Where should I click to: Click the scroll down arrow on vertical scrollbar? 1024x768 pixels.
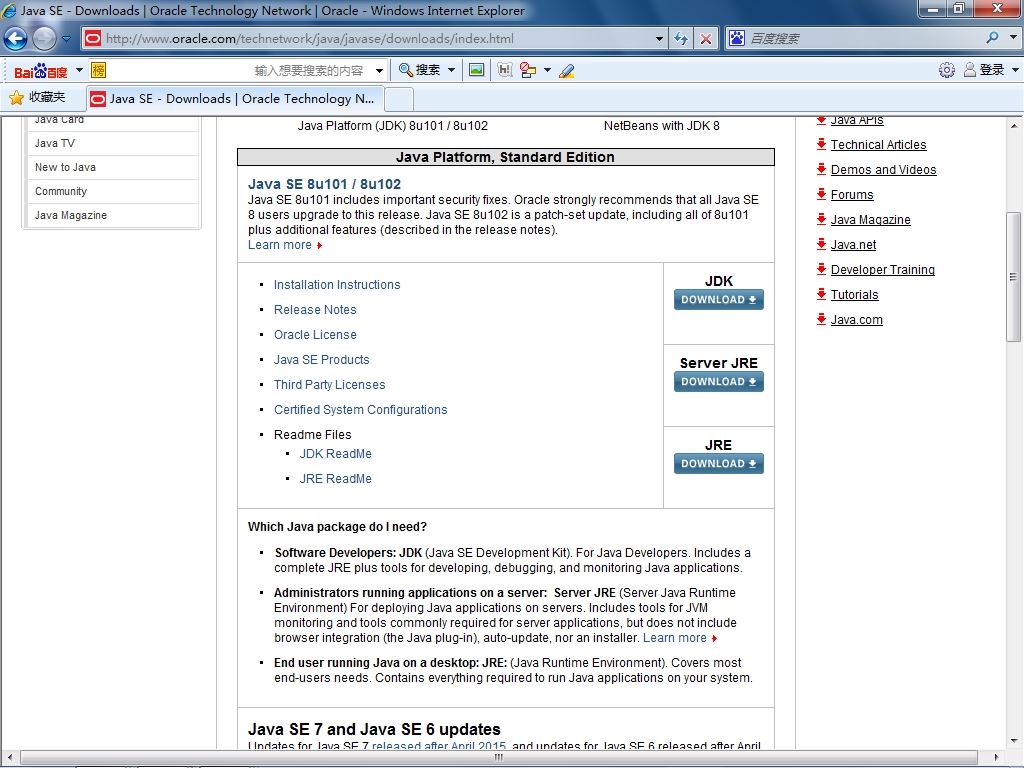(1013, 741)
